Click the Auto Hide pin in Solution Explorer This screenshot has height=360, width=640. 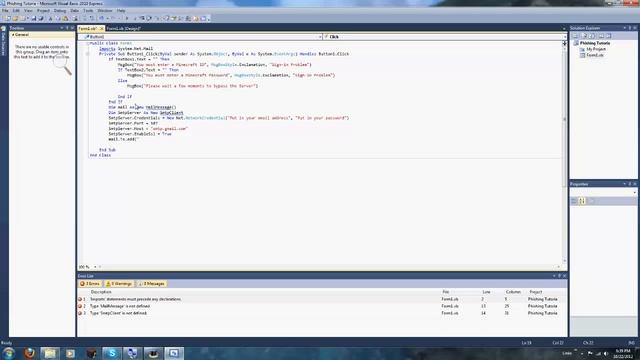[630, 28]
